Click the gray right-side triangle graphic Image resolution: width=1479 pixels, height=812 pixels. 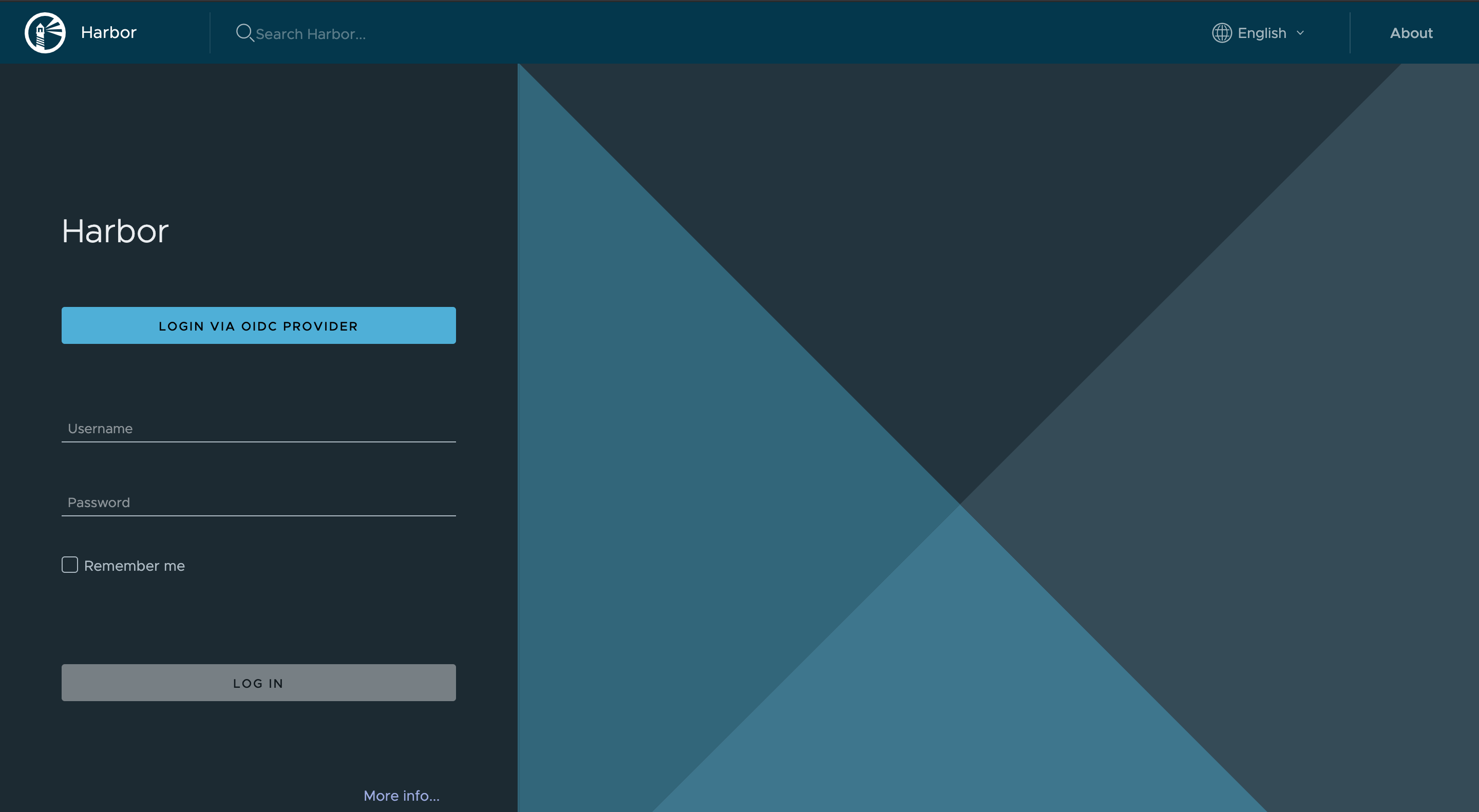click(x=1292, y=459)
